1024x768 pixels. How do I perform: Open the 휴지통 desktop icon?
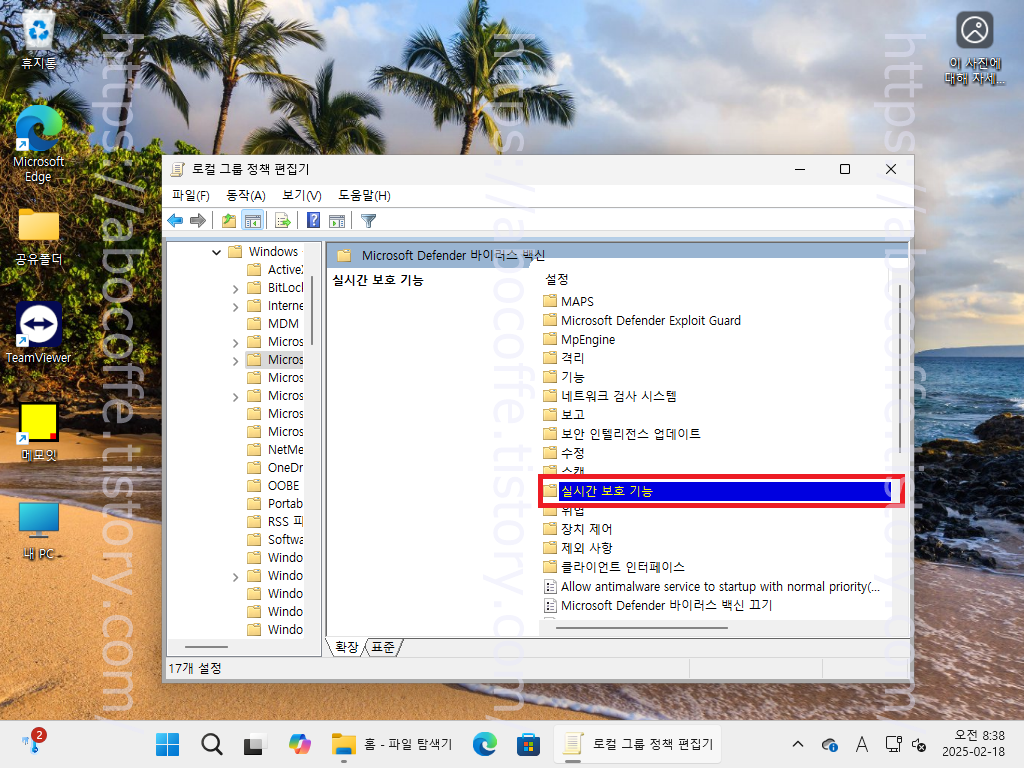(x=39, y=41)
